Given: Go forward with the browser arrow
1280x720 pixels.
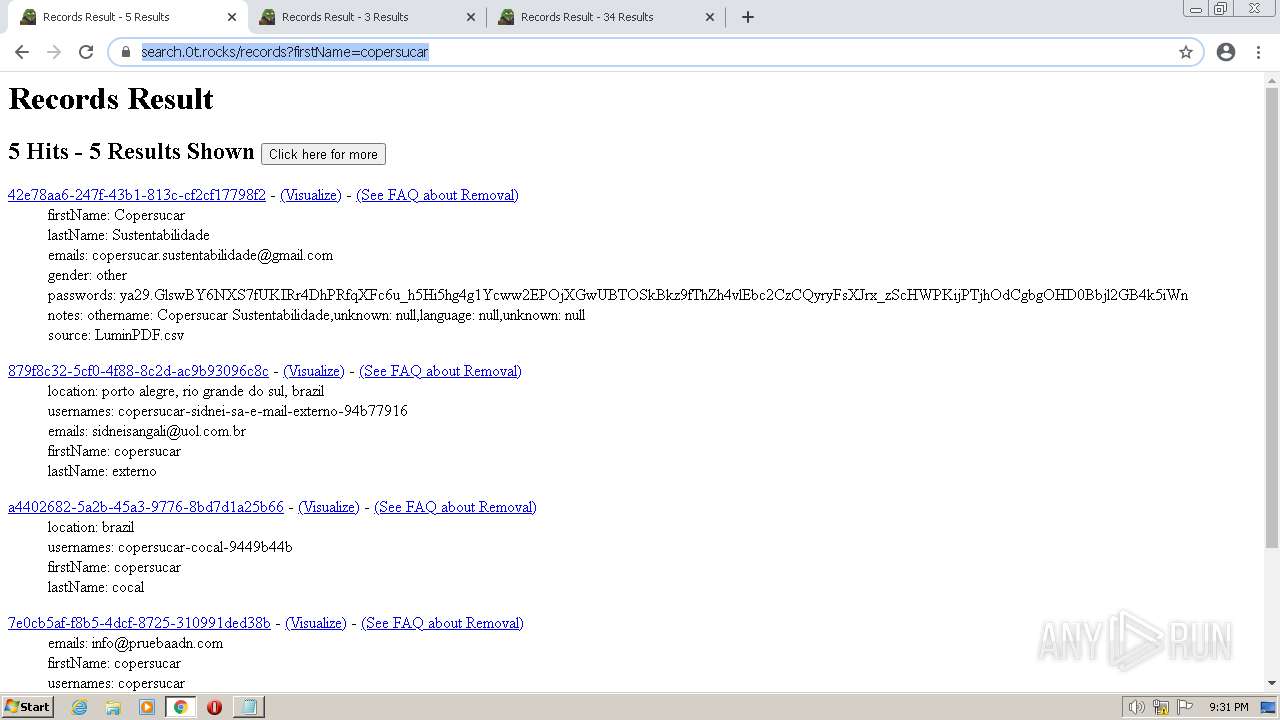Looking at the screenshot, I should coord(54,52).
